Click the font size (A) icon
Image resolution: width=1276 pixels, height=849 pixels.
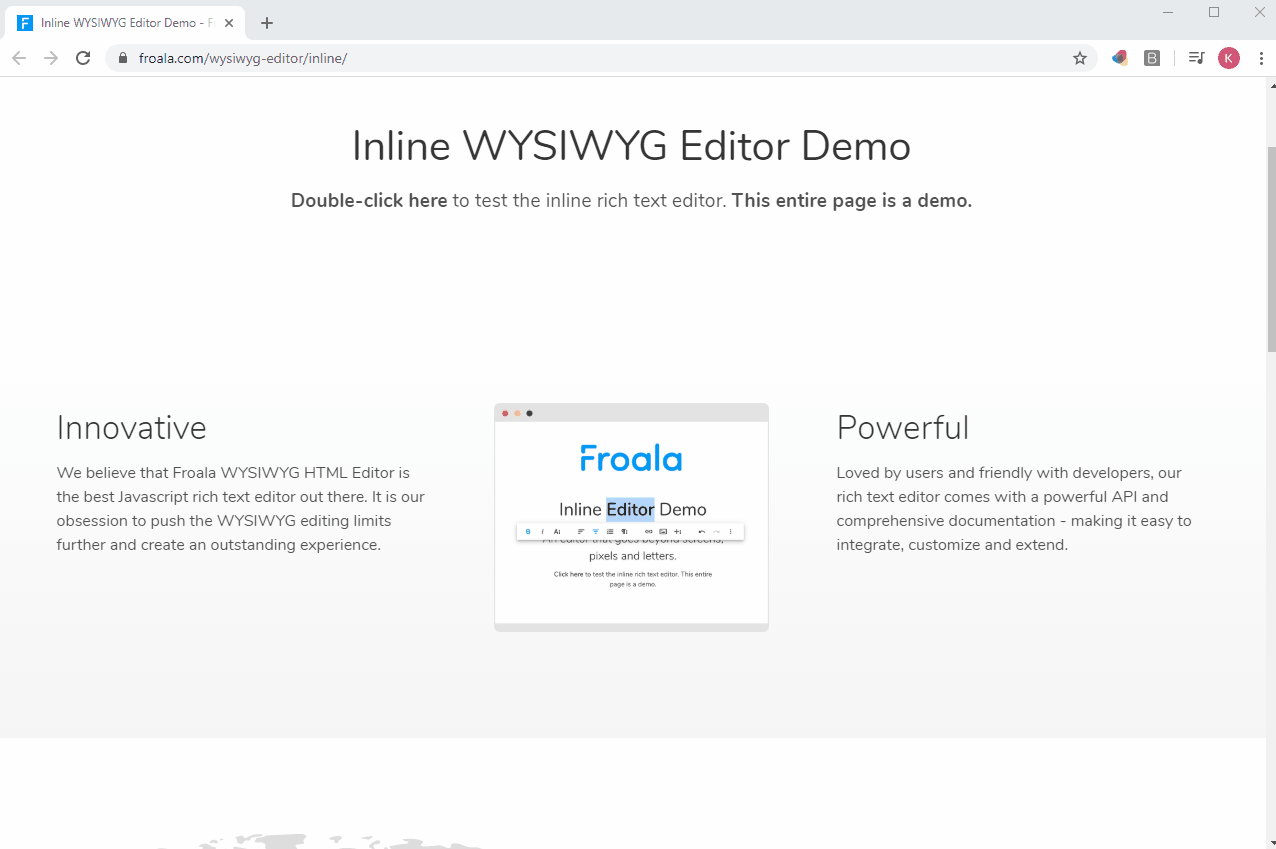[557, 531]
